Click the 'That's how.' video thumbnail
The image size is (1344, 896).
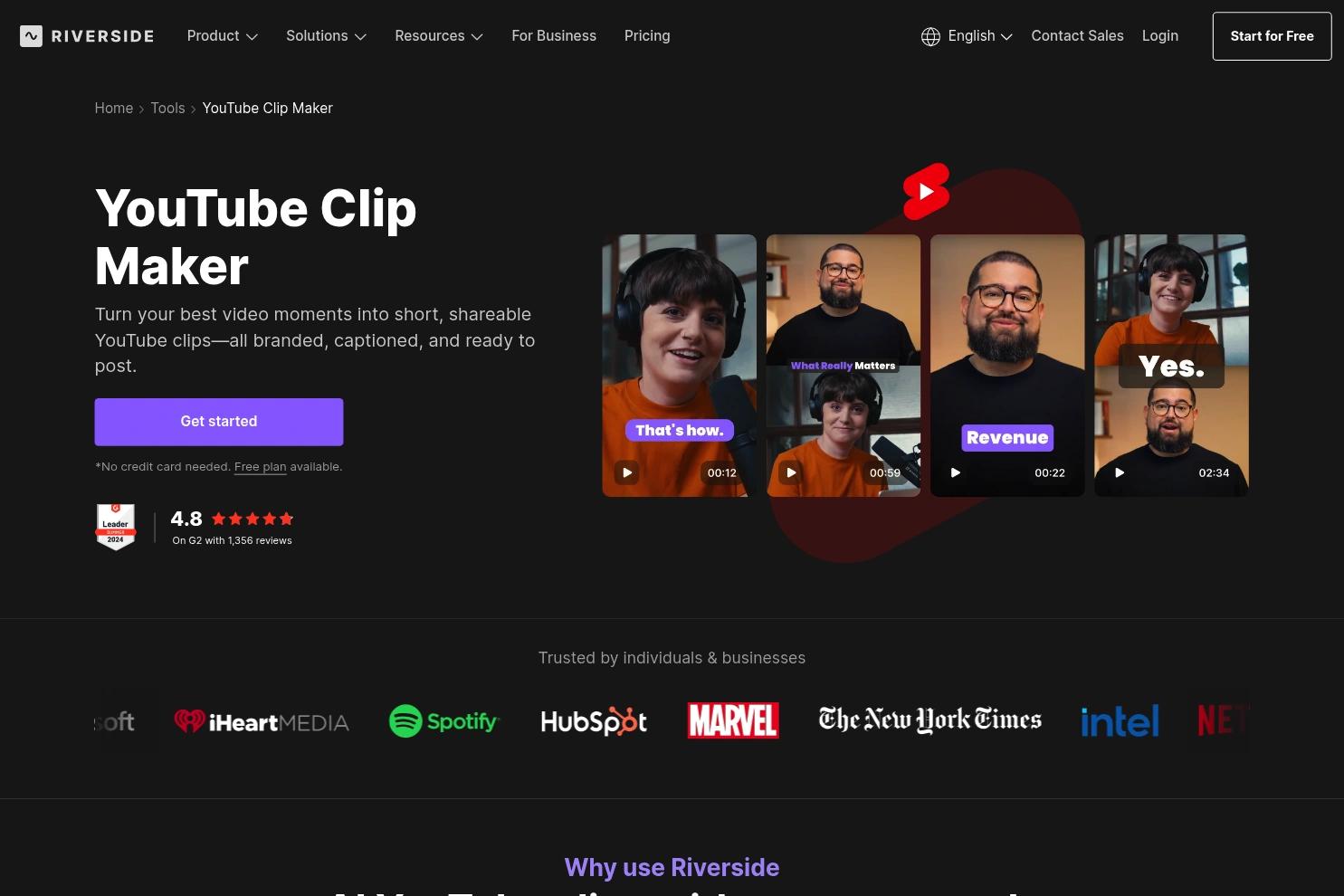pyautogui.click(x=679, y=366)
